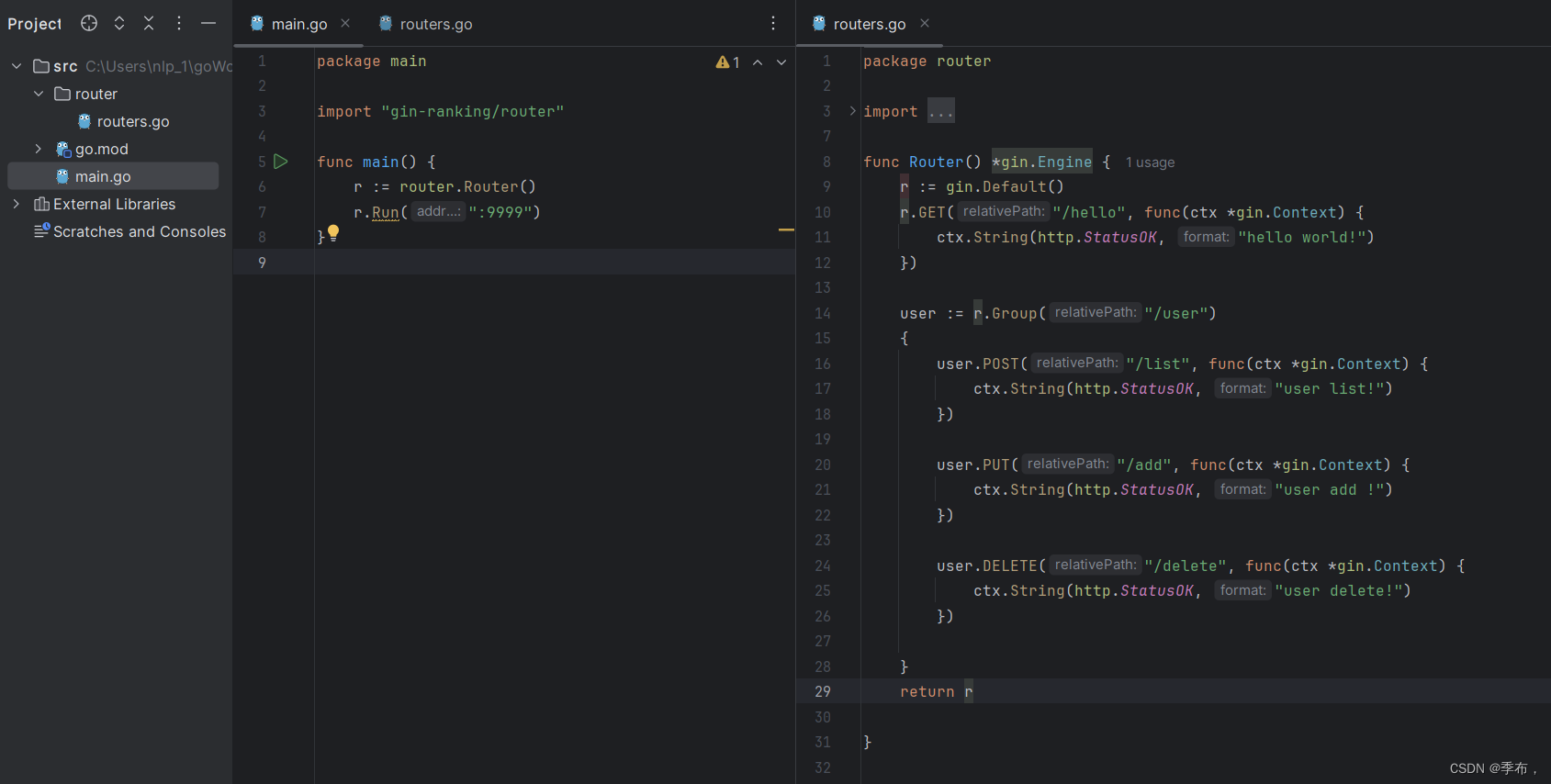Open left editor tab options menu
The image size is (1551, 784).
tap(773, 23)
